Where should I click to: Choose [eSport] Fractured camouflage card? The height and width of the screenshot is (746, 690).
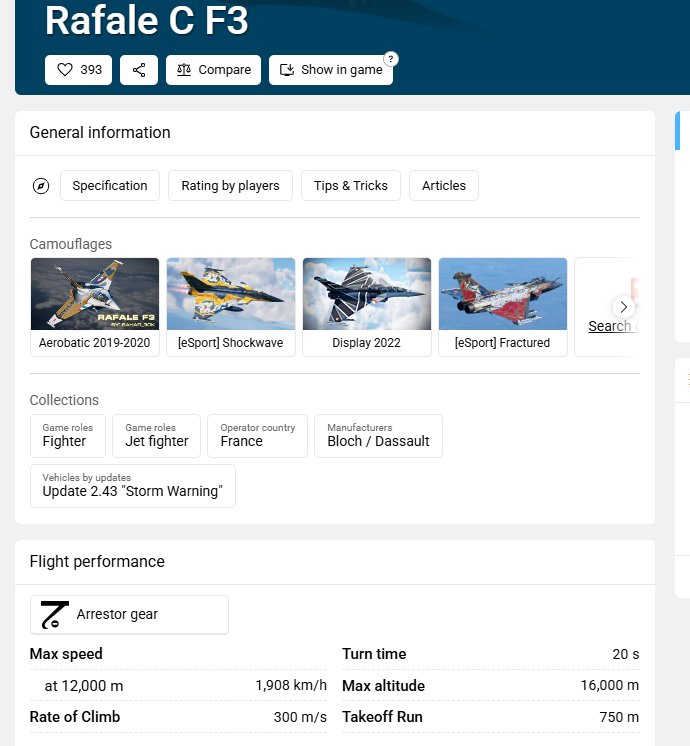[x=503, y=307]
